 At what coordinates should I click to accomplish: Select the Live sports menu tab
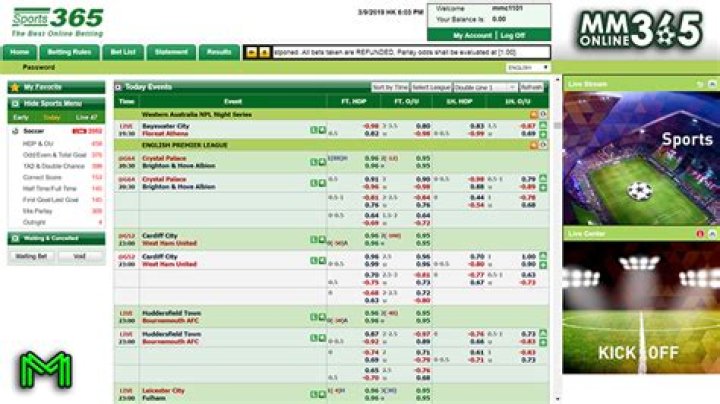click(x=86, y=118)
